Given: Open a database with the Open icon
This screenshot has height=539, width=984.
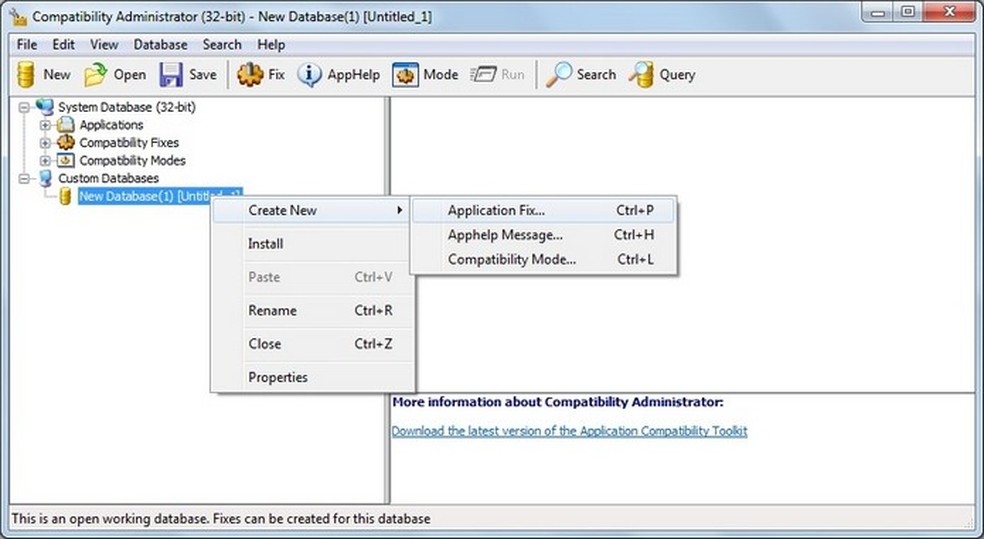Looking at the screenshot, I should pos(95,75).
